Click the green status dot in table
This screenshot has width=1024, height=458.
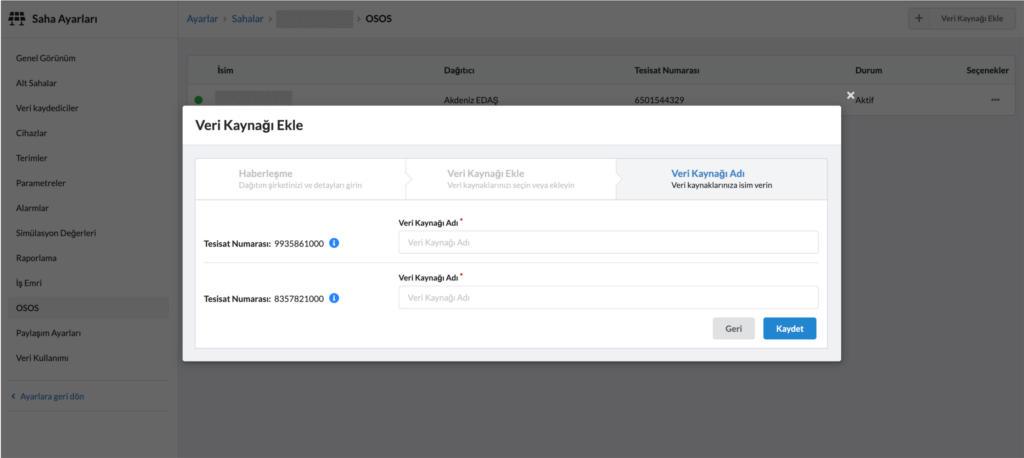(198, 100)
